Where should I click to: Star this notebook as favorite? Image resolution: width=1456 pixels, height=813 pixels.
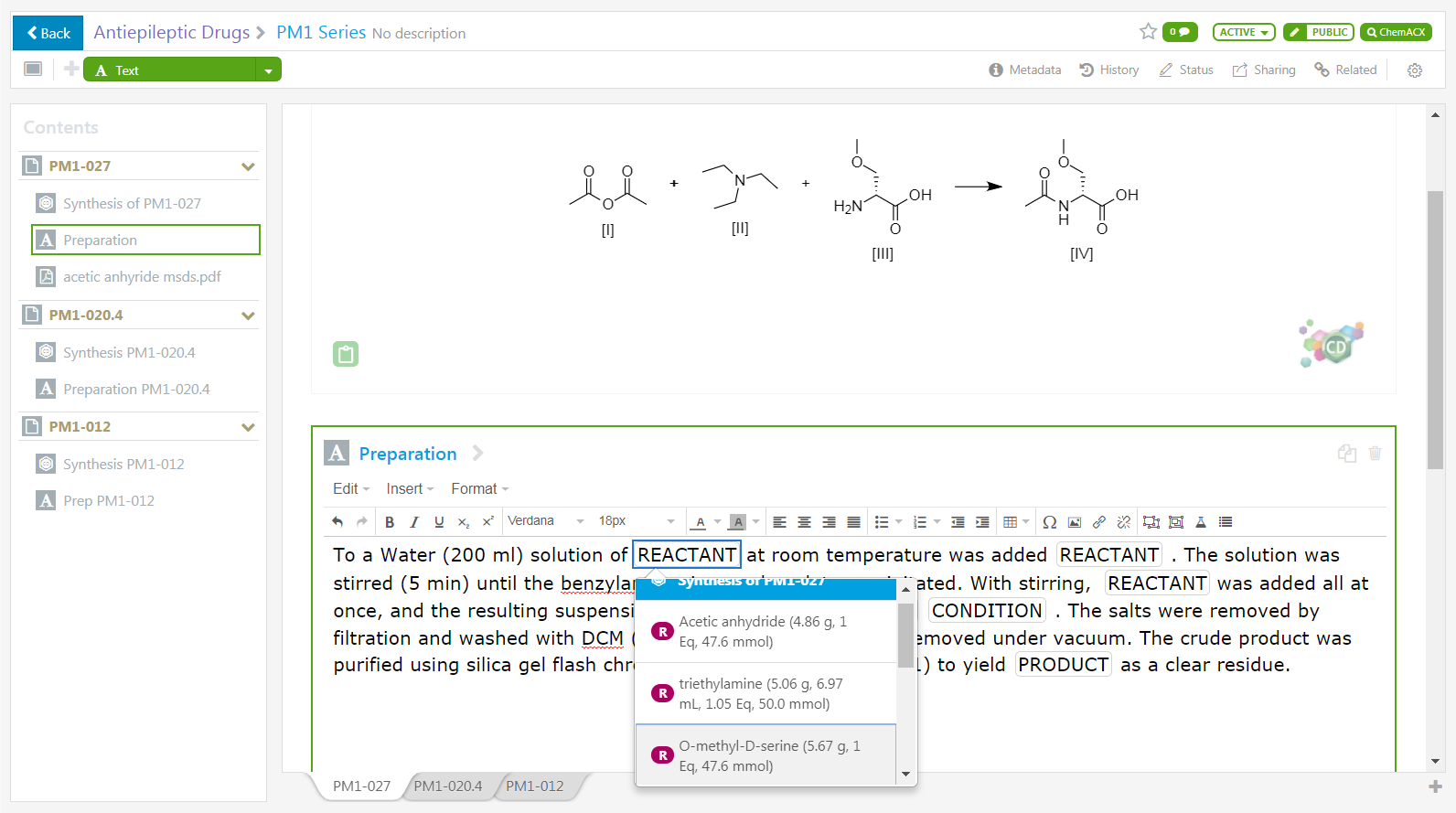click(1148, 32)
